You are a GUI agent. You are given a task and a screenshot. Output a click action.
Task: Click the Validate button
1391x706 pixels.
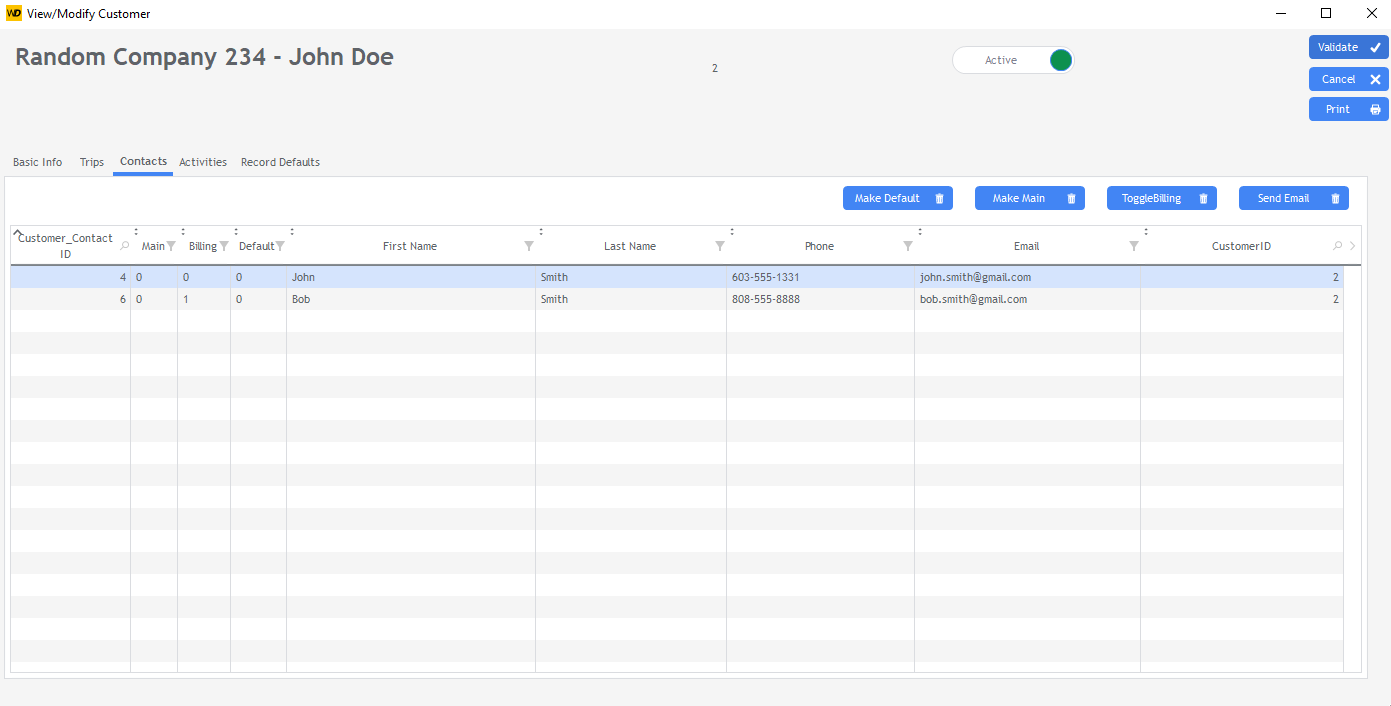[x=1348, y=47]
